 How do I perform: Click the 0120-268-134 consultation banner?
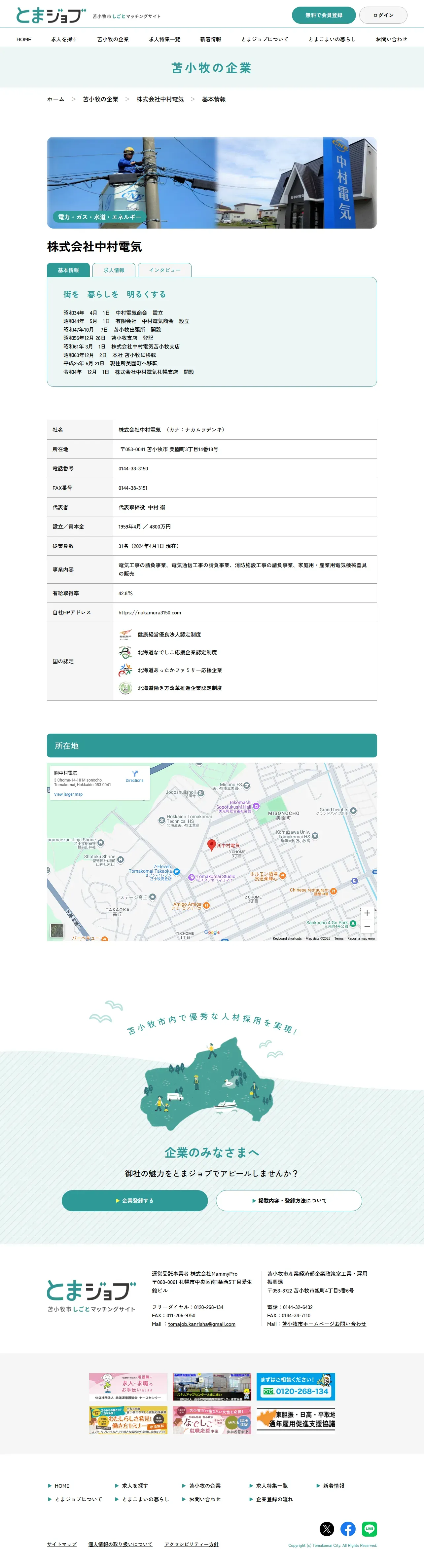296,1387
